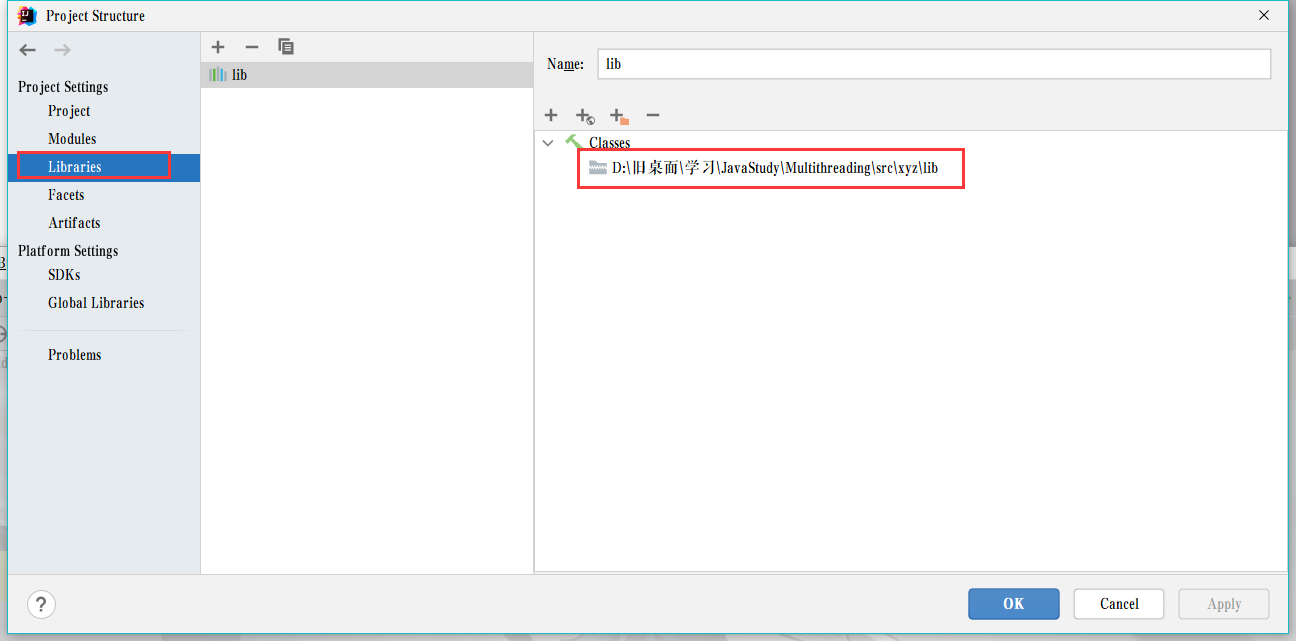1296x641 pixels.
Task: Click the Cancel button
Action: 1119,604
